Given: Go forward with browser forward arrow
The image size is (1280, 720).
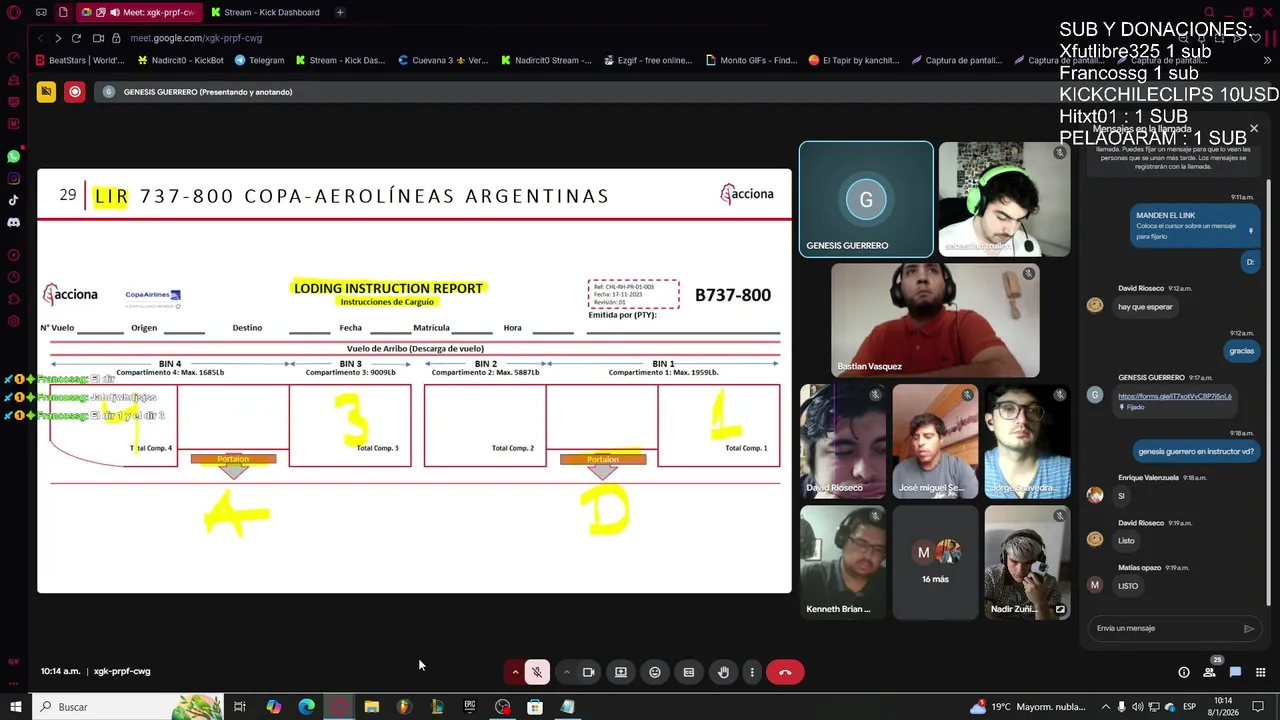Looking at the screenshot, I should pyautogui.click(x=58, y=38).
